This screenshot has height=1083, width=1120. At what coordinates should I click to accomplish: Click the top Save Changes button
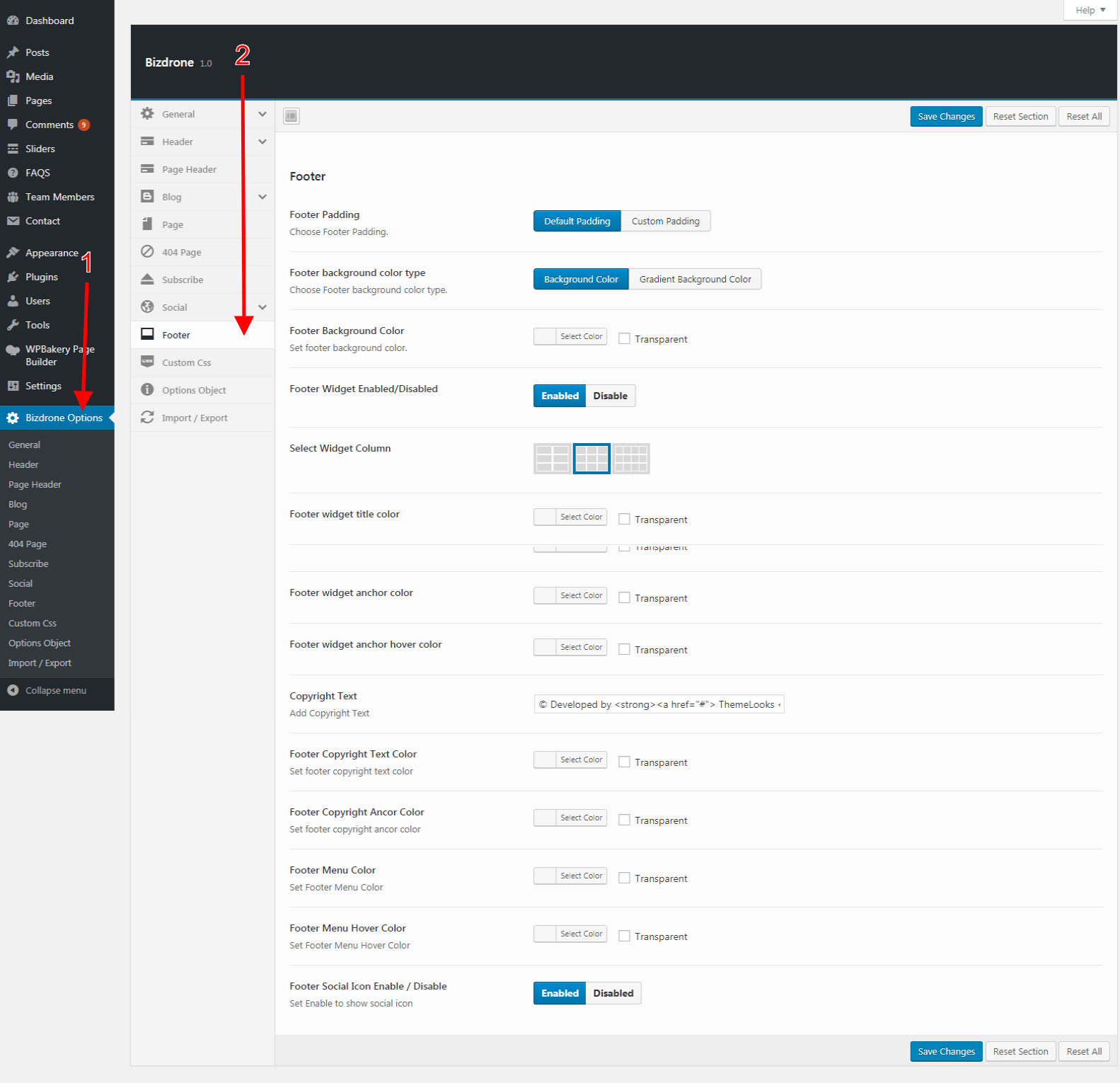click(946, 116)
